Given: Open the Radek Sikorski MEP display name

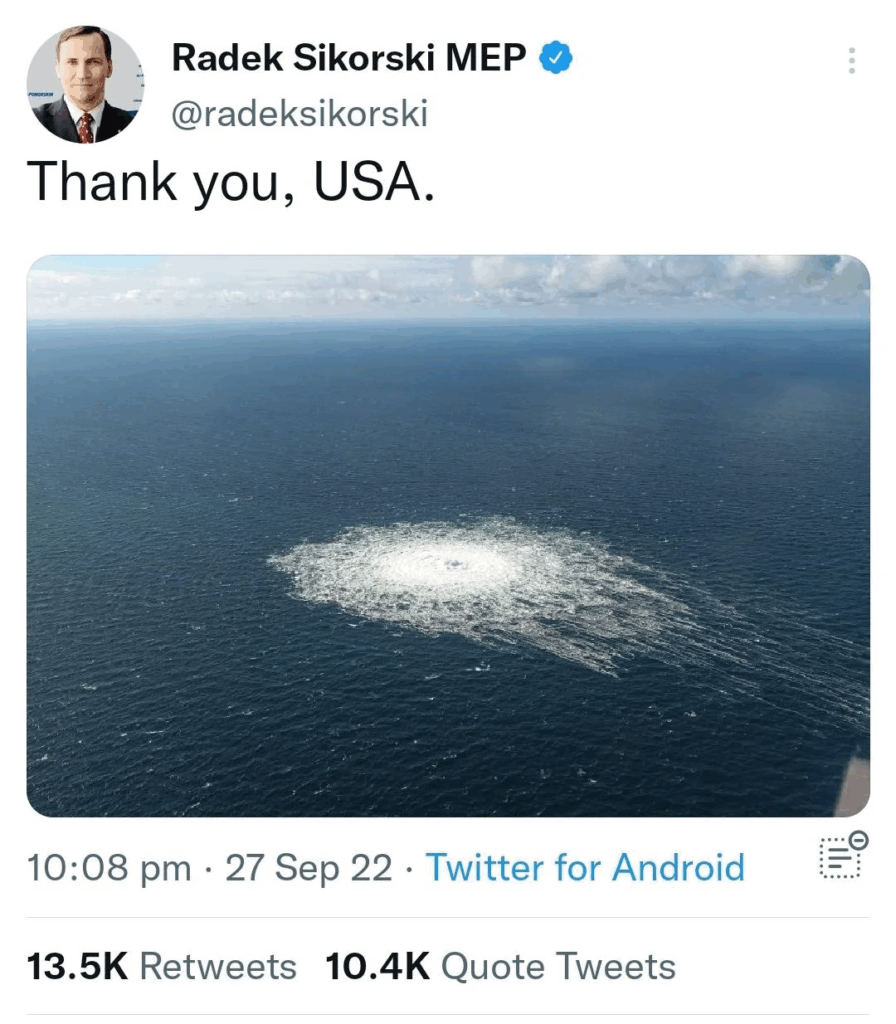Looking at the screenshot, I should pos(348,59).
